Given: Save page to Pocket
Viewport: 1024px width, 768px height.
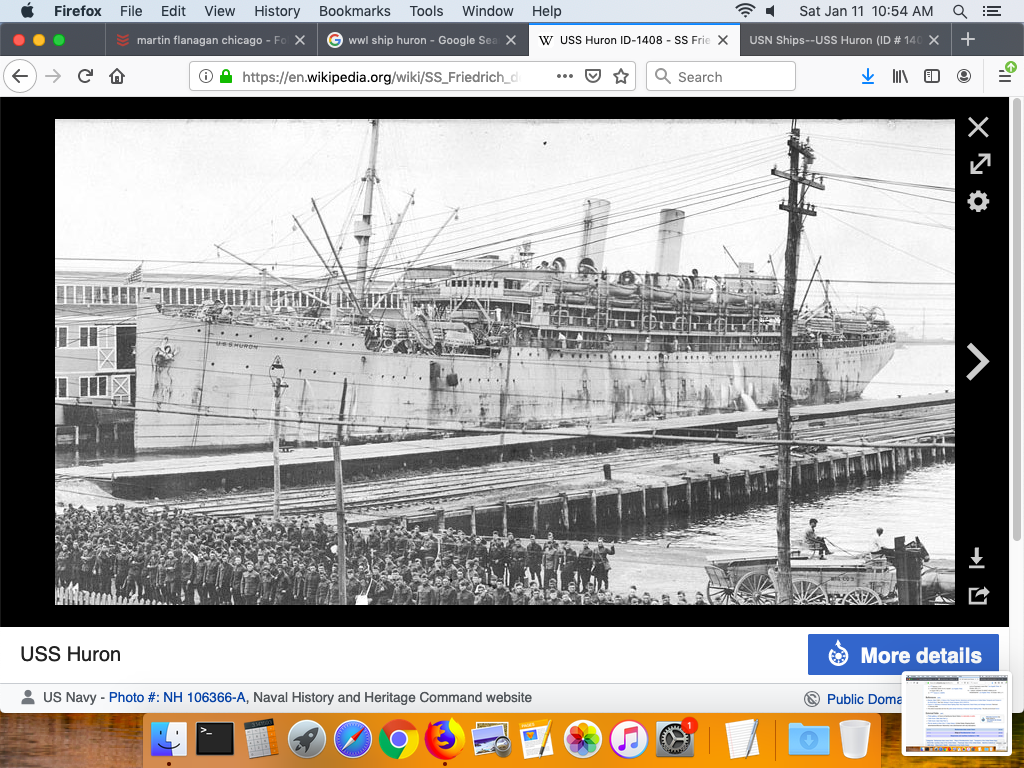Looking at the screenshot, I should 592,77.
